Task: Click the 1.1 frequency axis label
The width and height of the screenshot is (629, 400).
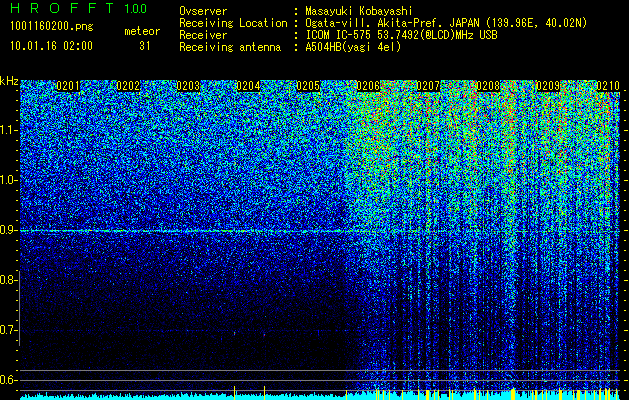Action: click(x=7, y=130)
